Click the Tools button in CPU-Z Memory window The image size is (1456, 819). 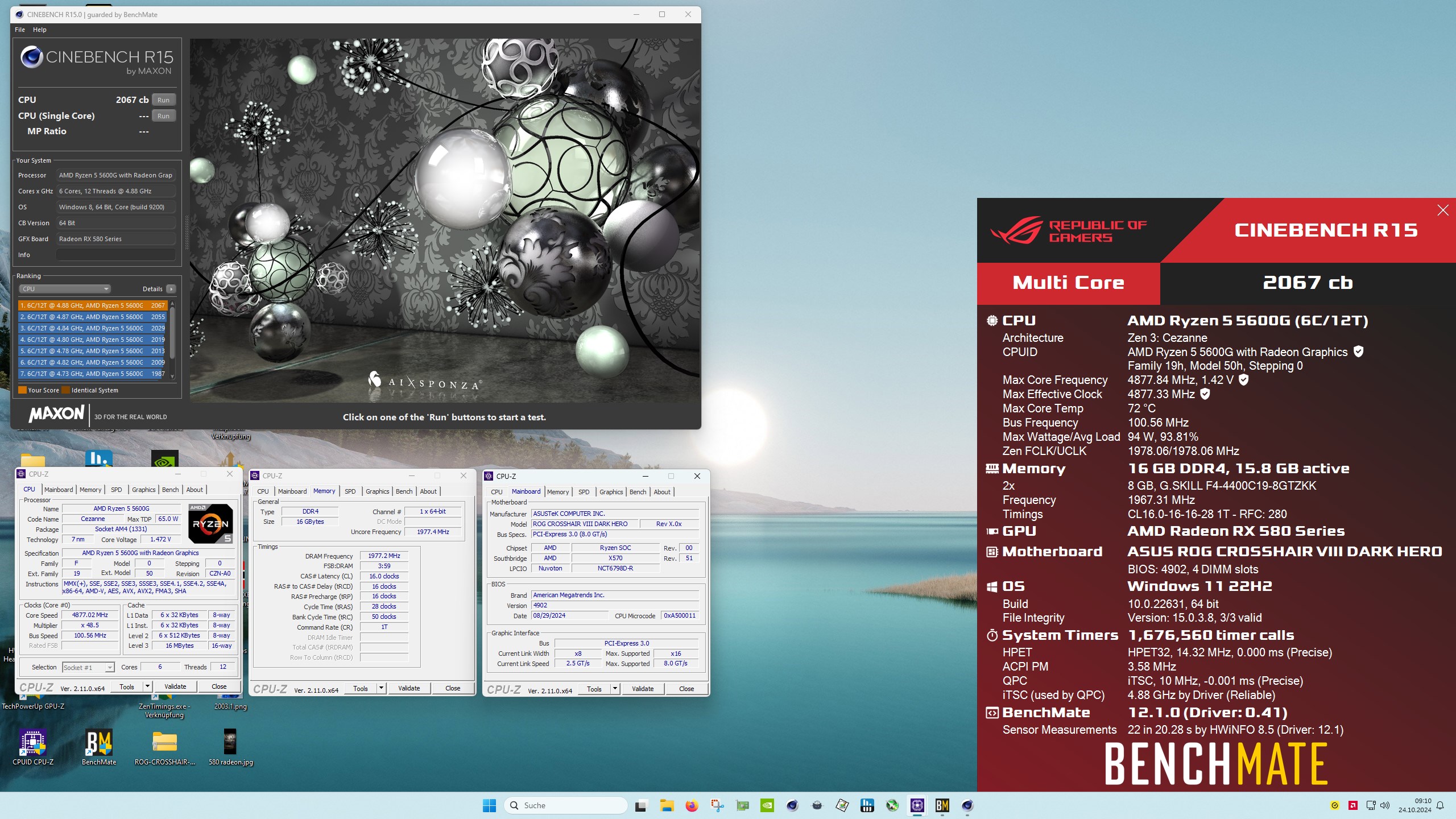click(361, 688)
